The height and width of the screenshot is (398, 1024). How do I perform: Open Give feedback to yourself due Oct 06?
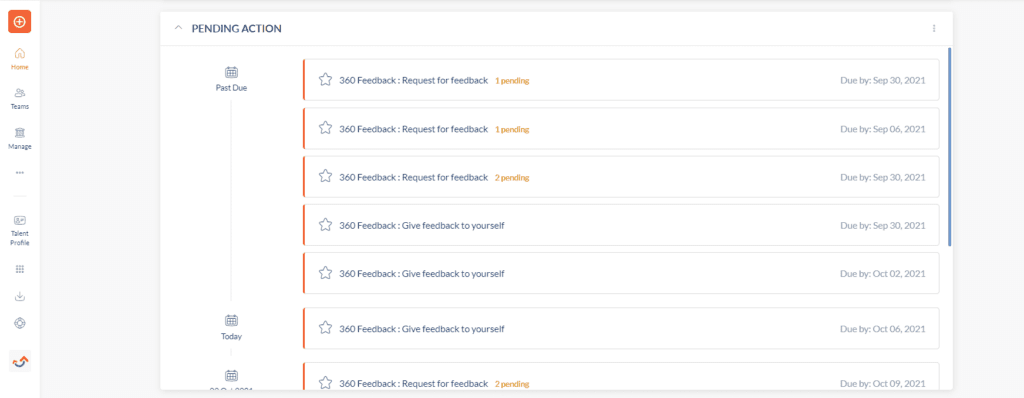(621, 328)
